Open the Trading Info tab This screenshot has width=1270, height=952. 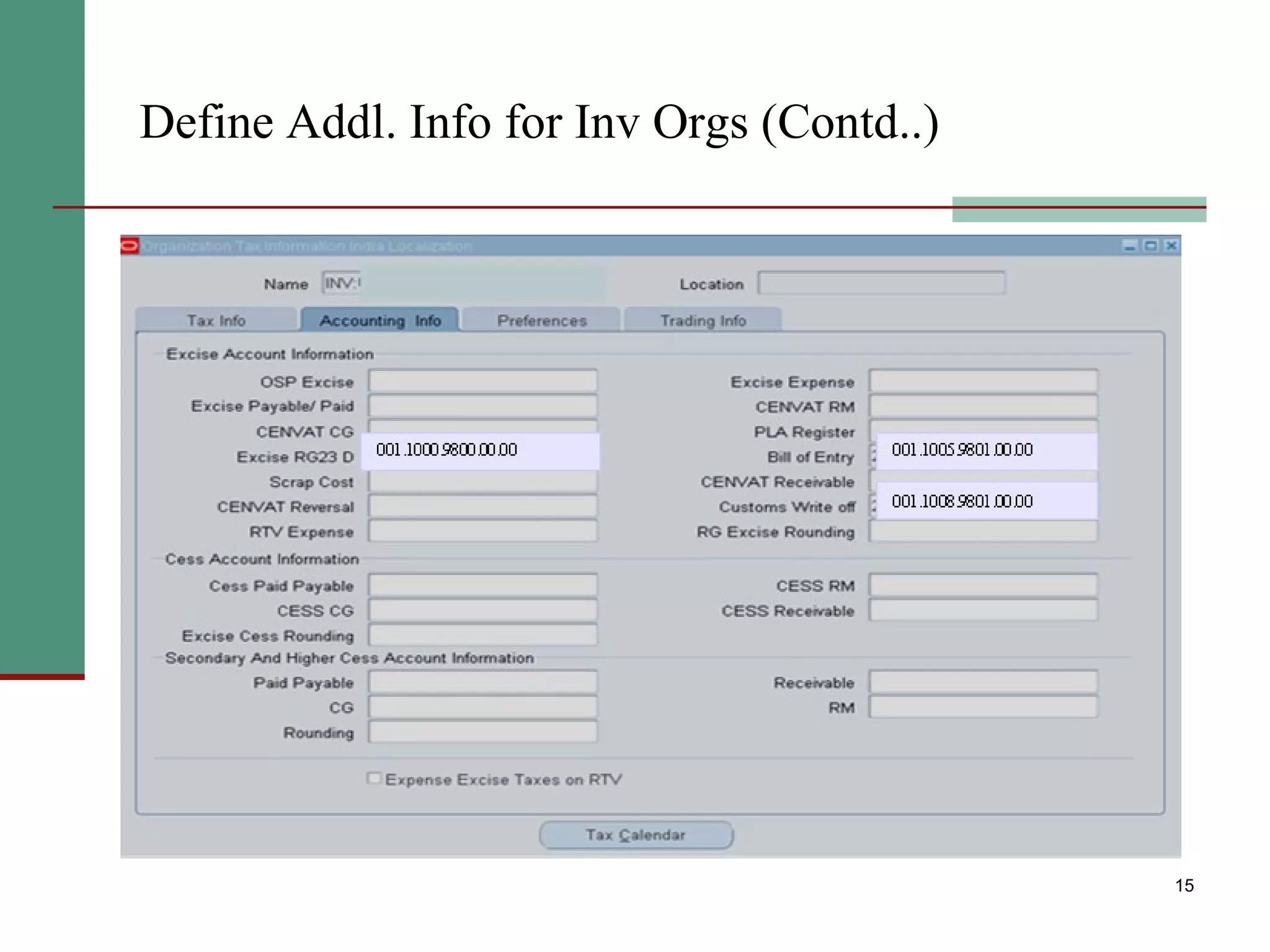click(x=703, y=320)
